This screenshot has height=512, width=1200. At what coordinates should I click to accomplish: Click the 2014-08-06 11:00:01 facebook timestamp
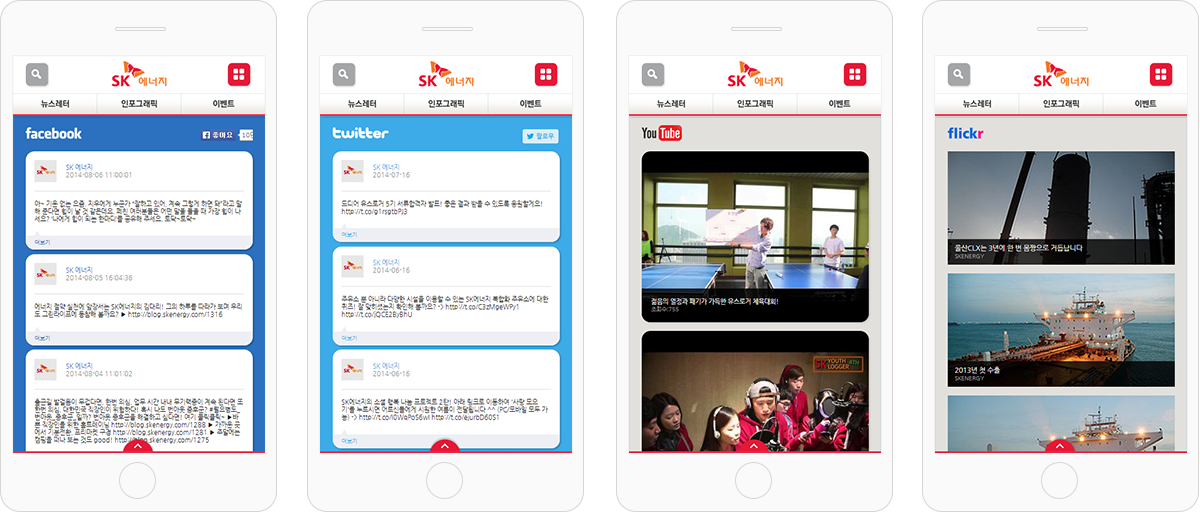click(98, 174)
